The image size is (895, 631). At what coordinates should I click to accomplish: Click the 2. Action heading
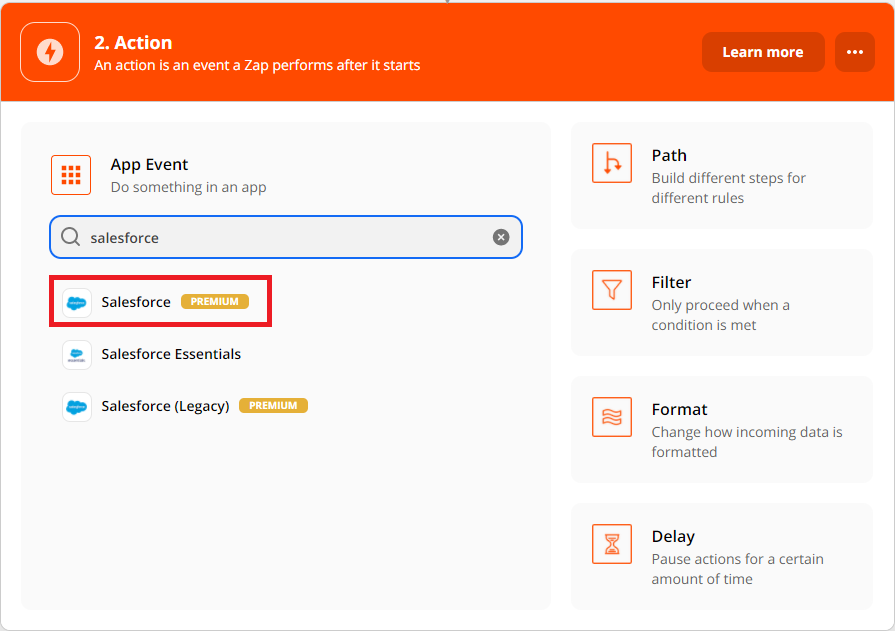[133, 43]
